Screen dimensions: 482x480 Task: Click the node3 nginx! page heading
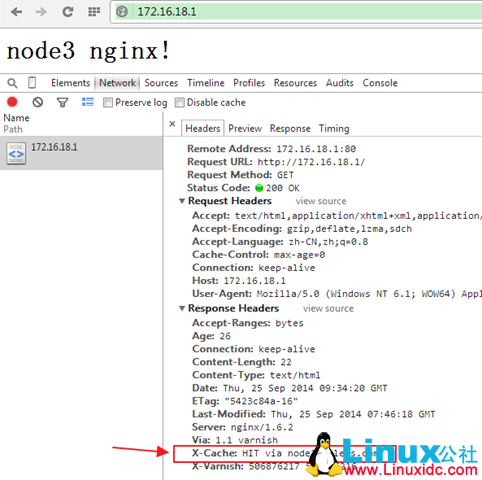[x=88, y=51]
